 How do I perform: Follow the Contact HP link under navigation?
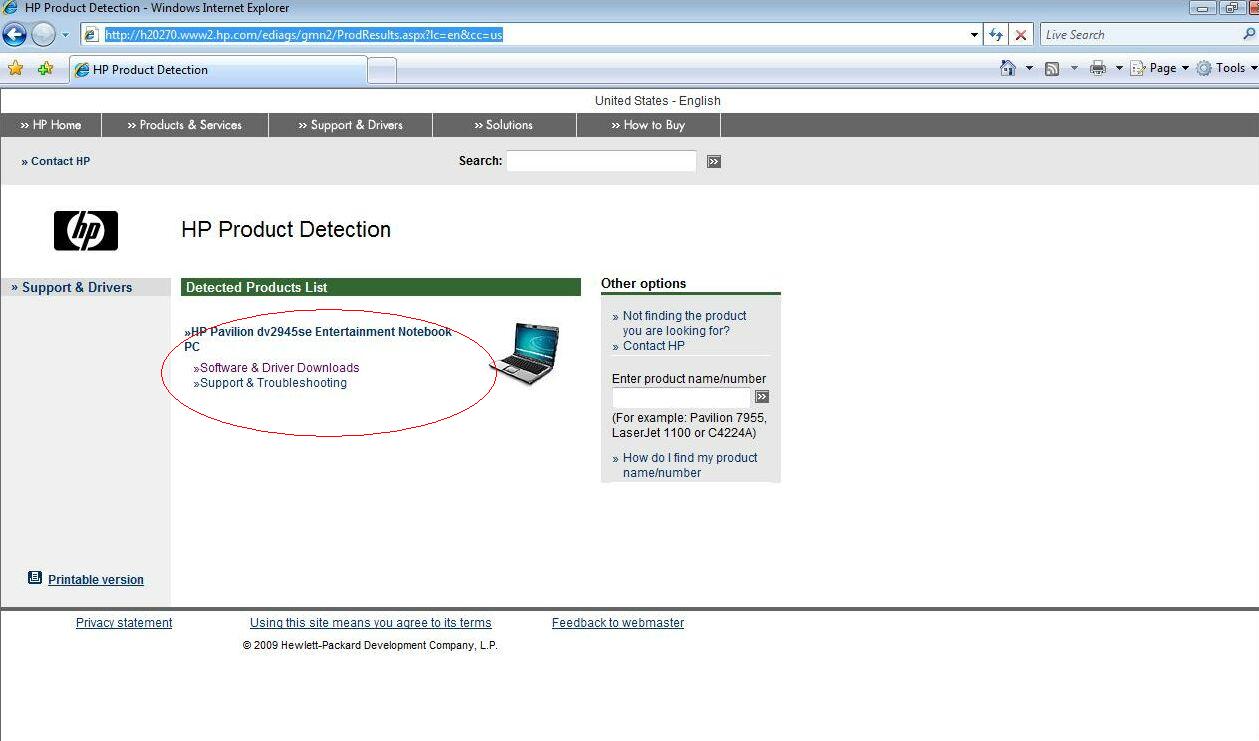56,161
